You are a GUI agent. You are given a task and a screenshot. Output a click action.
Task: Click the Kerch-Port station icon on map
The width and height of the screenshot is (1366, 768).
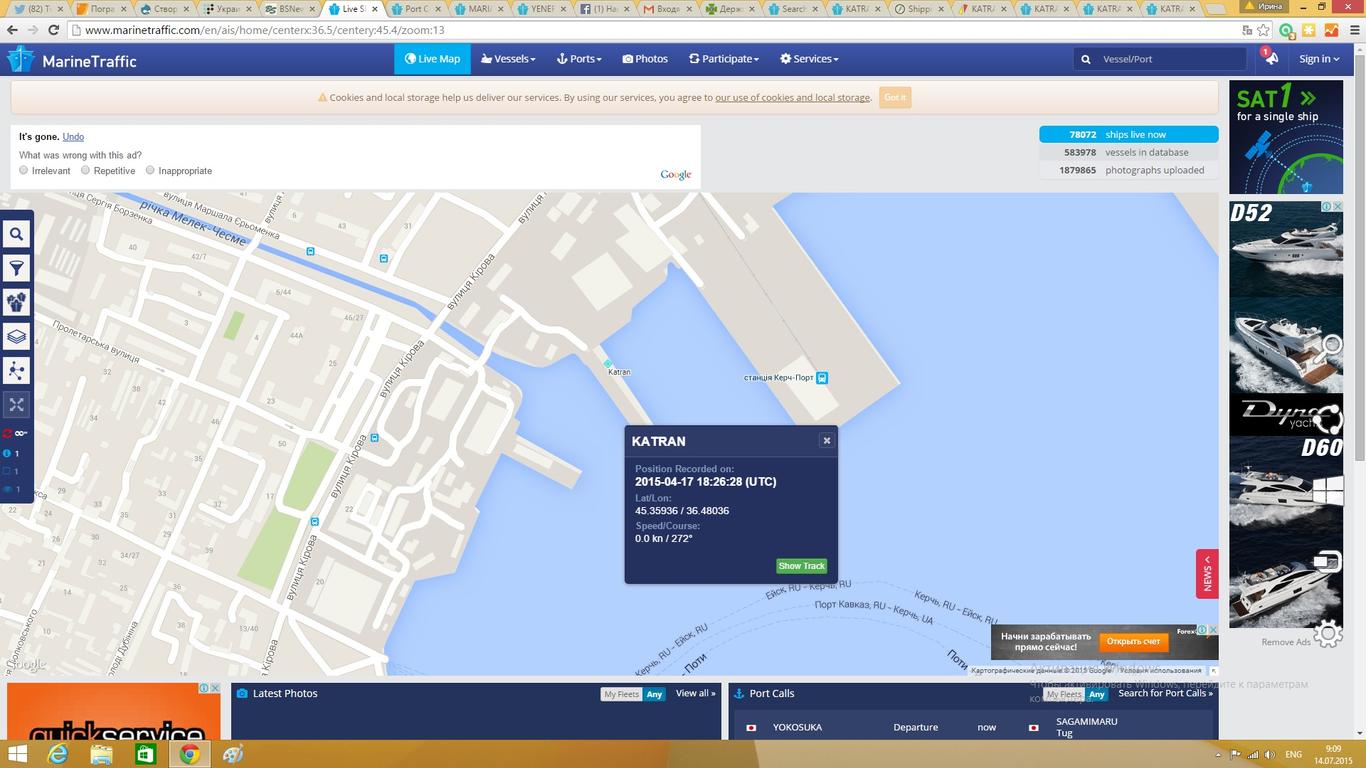pyautogui.click(x=822, y=378)
